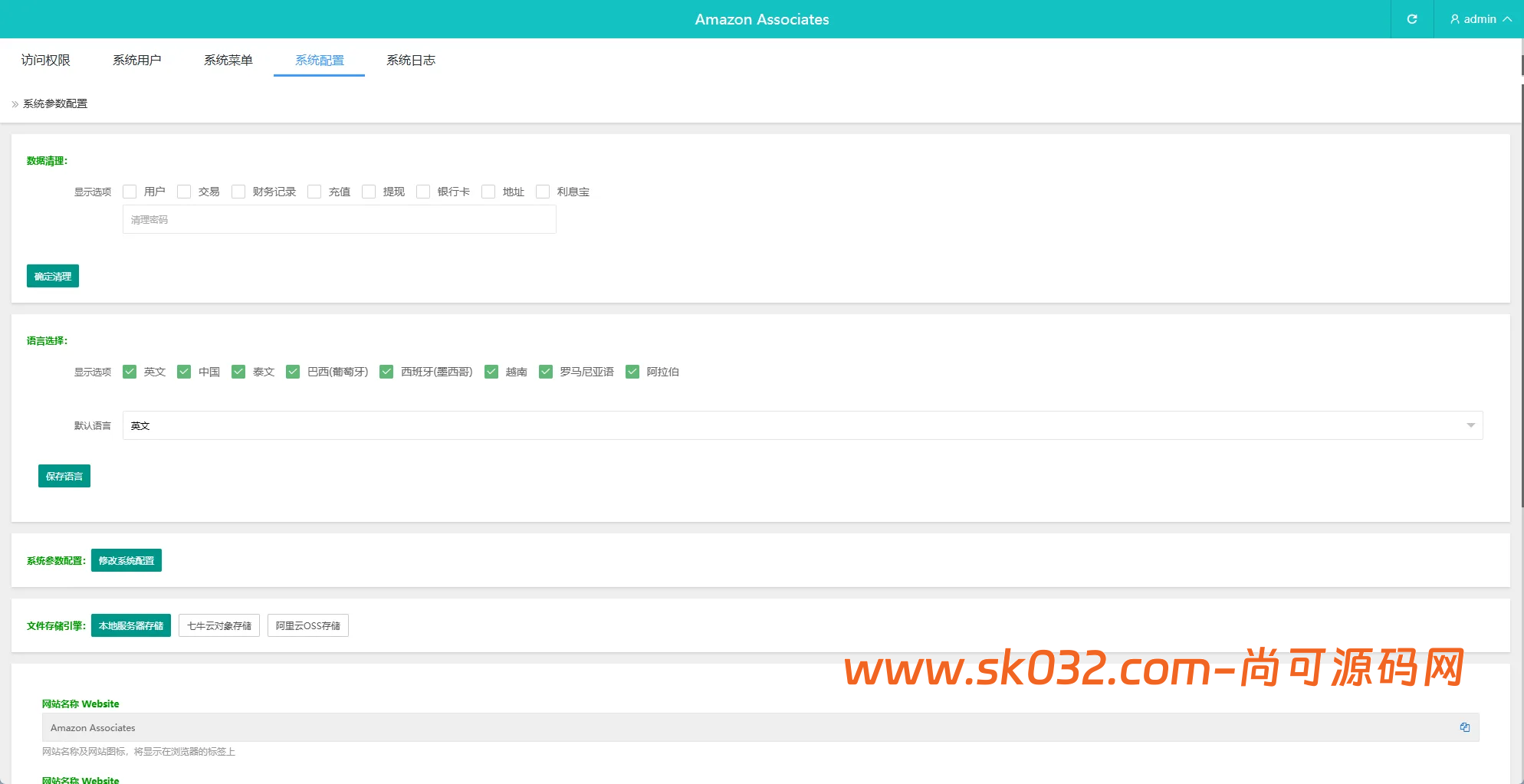Click 修改系统配置 button
Image resolution: width=1524 pixels, height=784 pixels.
pos(126,560)
